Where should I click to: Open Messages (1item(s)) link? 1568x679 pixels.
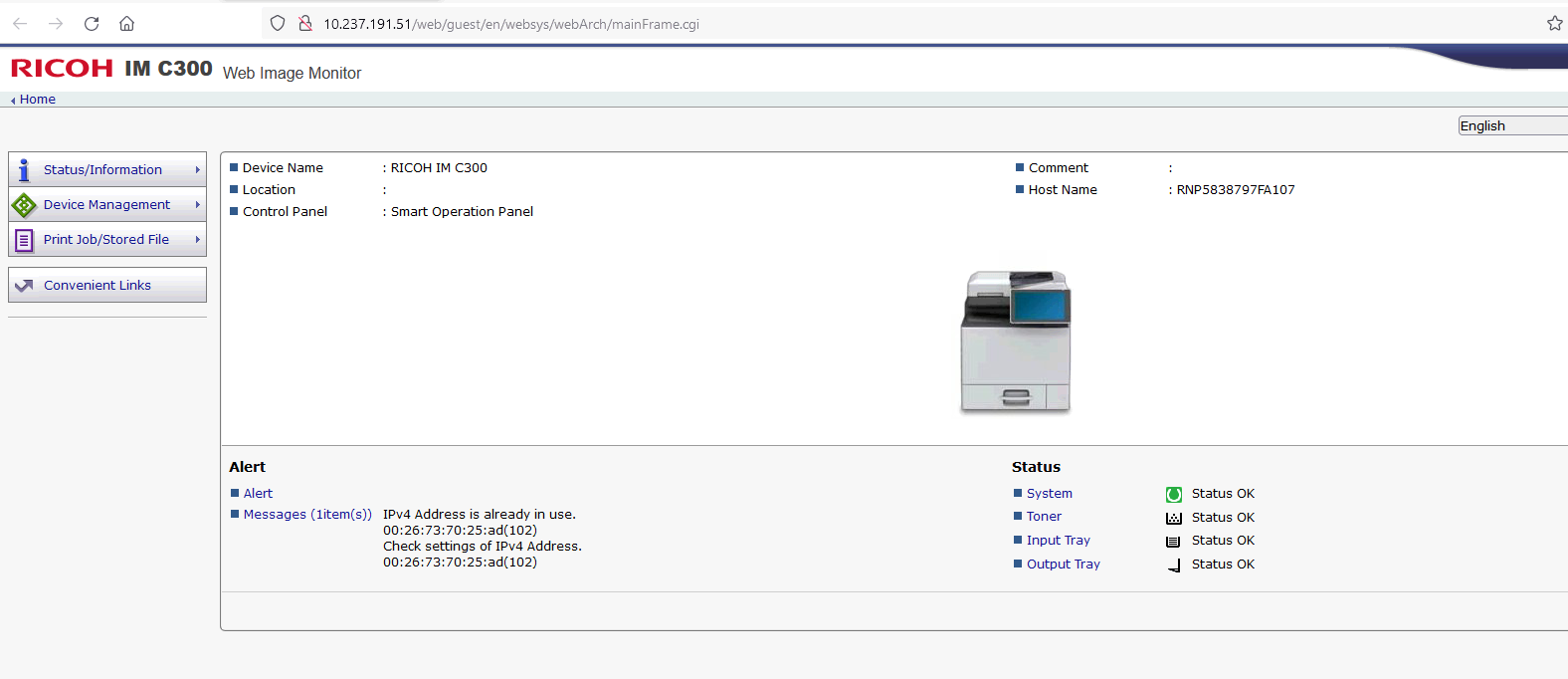(x=307, y=515)
